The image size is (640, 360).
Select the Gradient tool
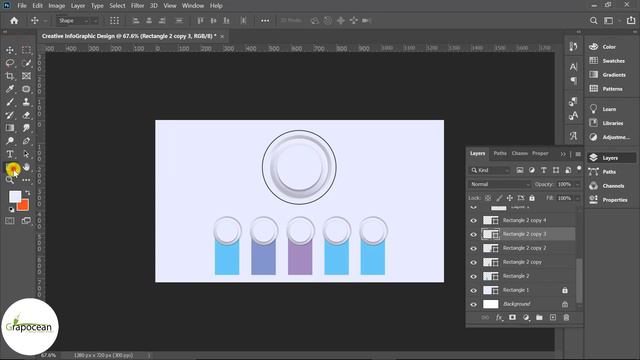click(10, 128)
